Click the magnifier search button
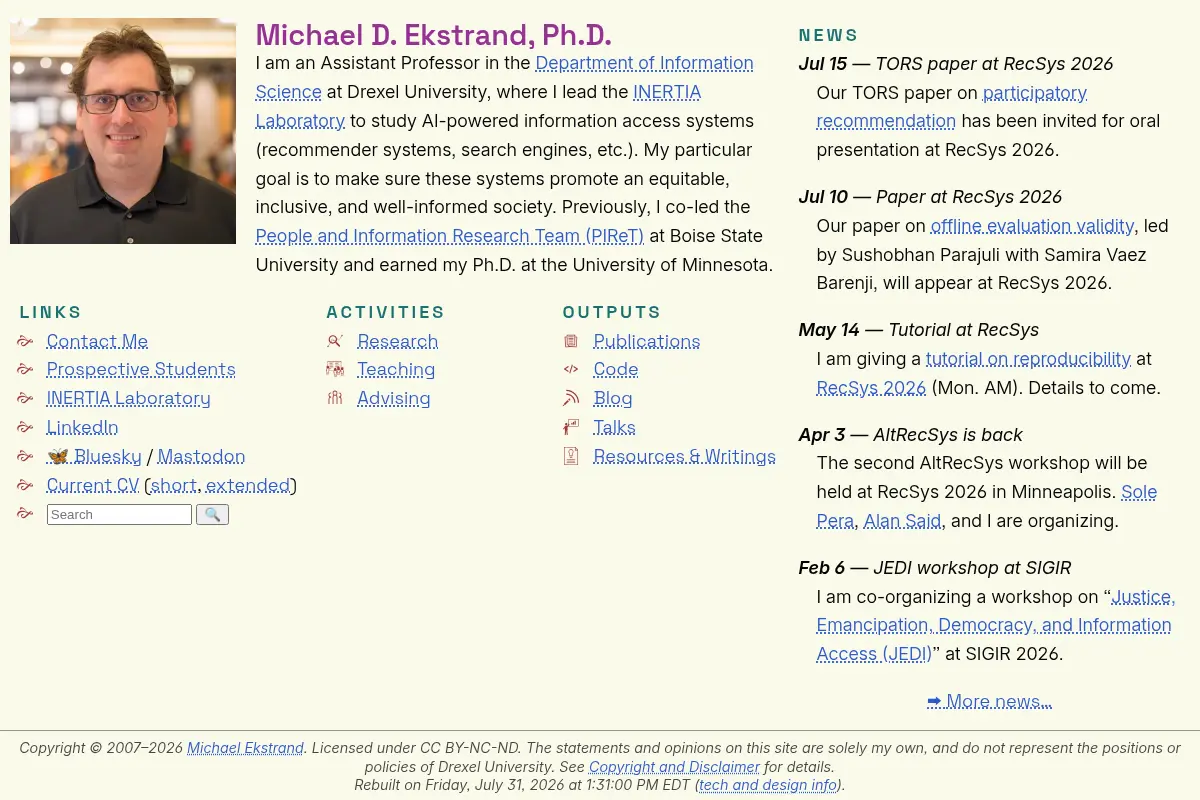The width and height of the screenshot is (1200, 800). coord(212,514)
